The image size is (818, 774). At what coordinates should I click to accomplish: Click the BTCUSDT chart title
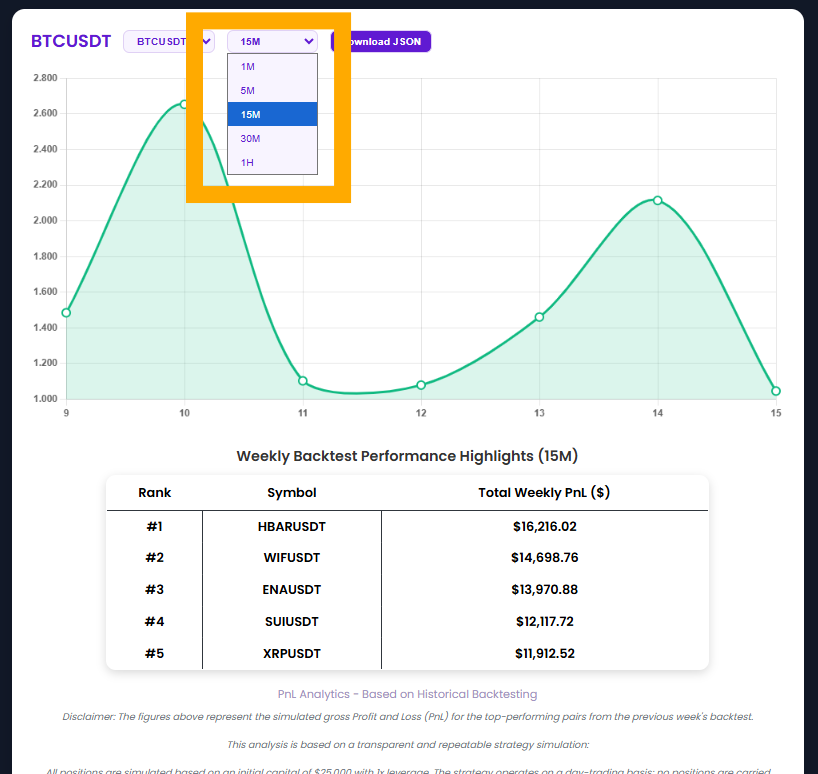71,41
